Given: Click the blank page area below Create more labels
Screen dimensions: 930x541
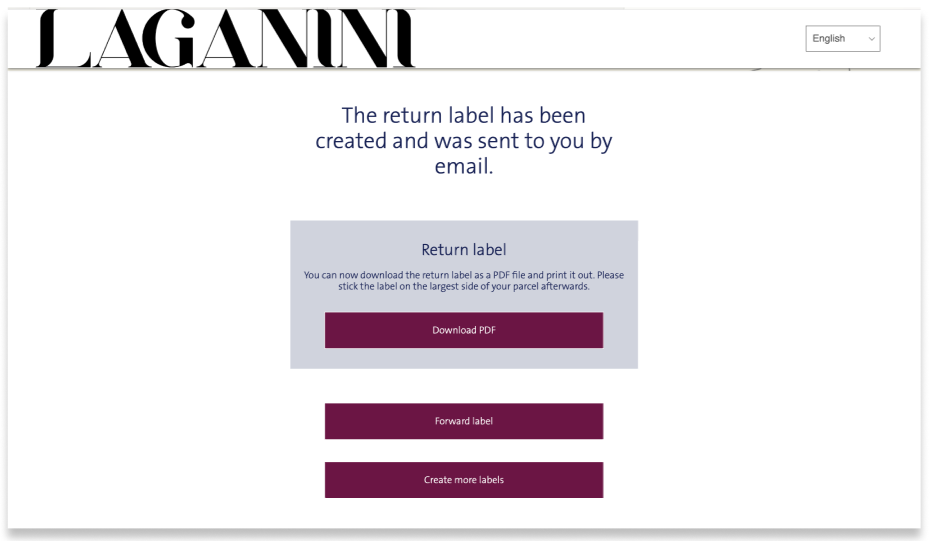Looking at the screenshot, I should (463, 514).
